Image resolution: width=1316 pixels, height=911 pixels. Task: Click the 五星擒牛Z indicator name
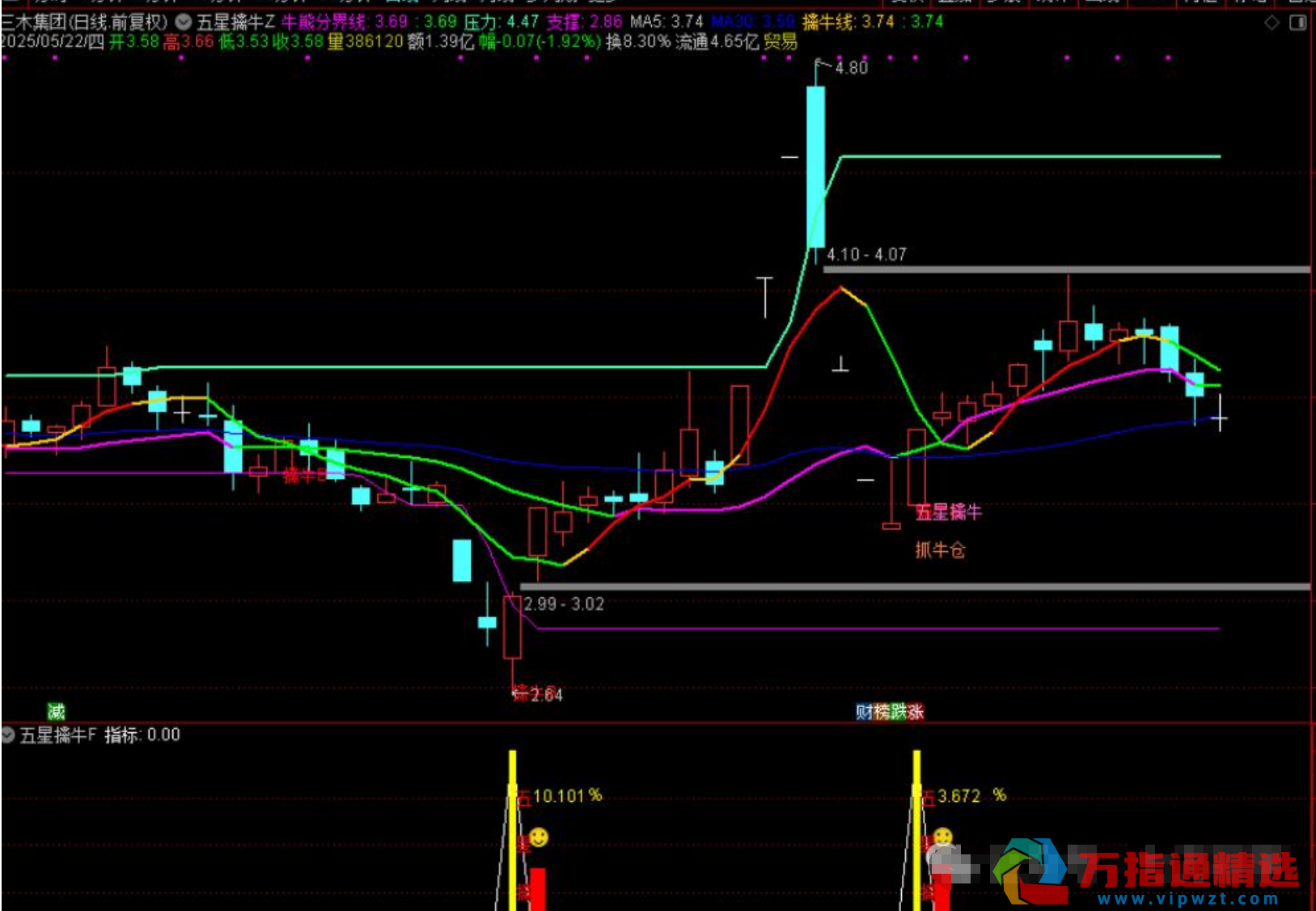[235, 22]
